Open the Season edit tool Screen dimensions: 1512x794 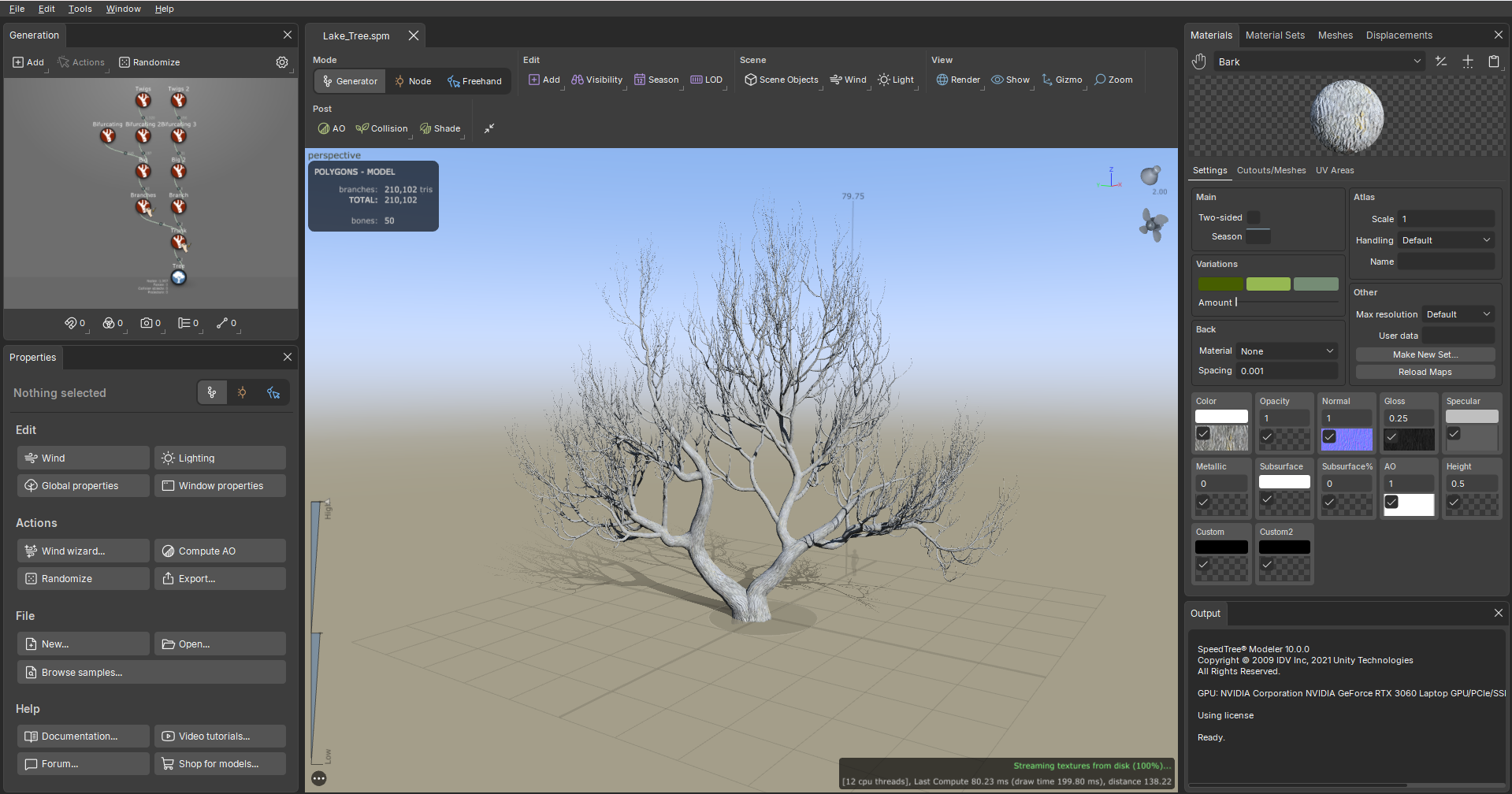(x=657, y=80)
